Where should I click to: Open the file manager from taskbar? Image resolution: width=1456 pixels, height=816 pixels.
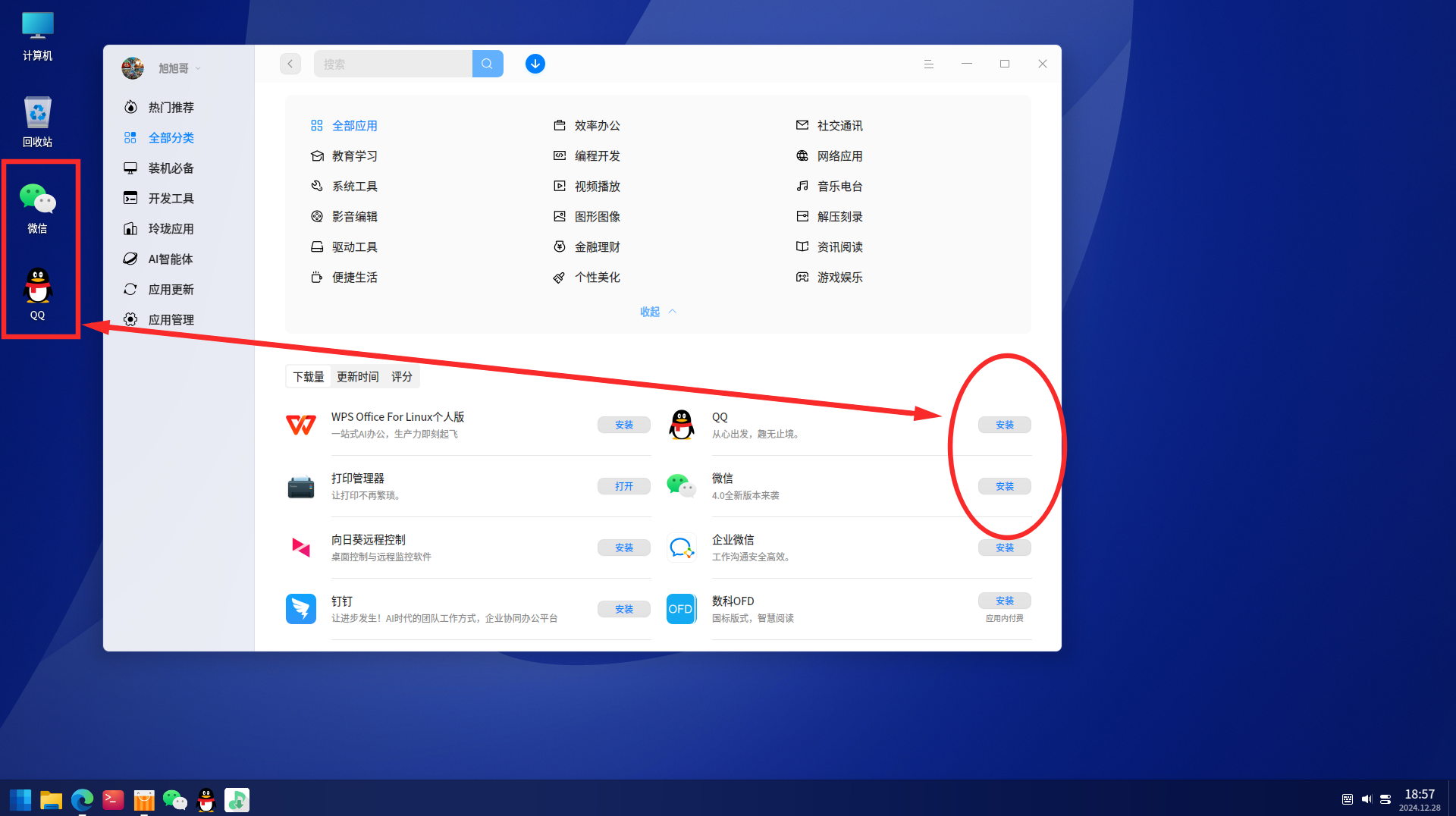point(51,799)
